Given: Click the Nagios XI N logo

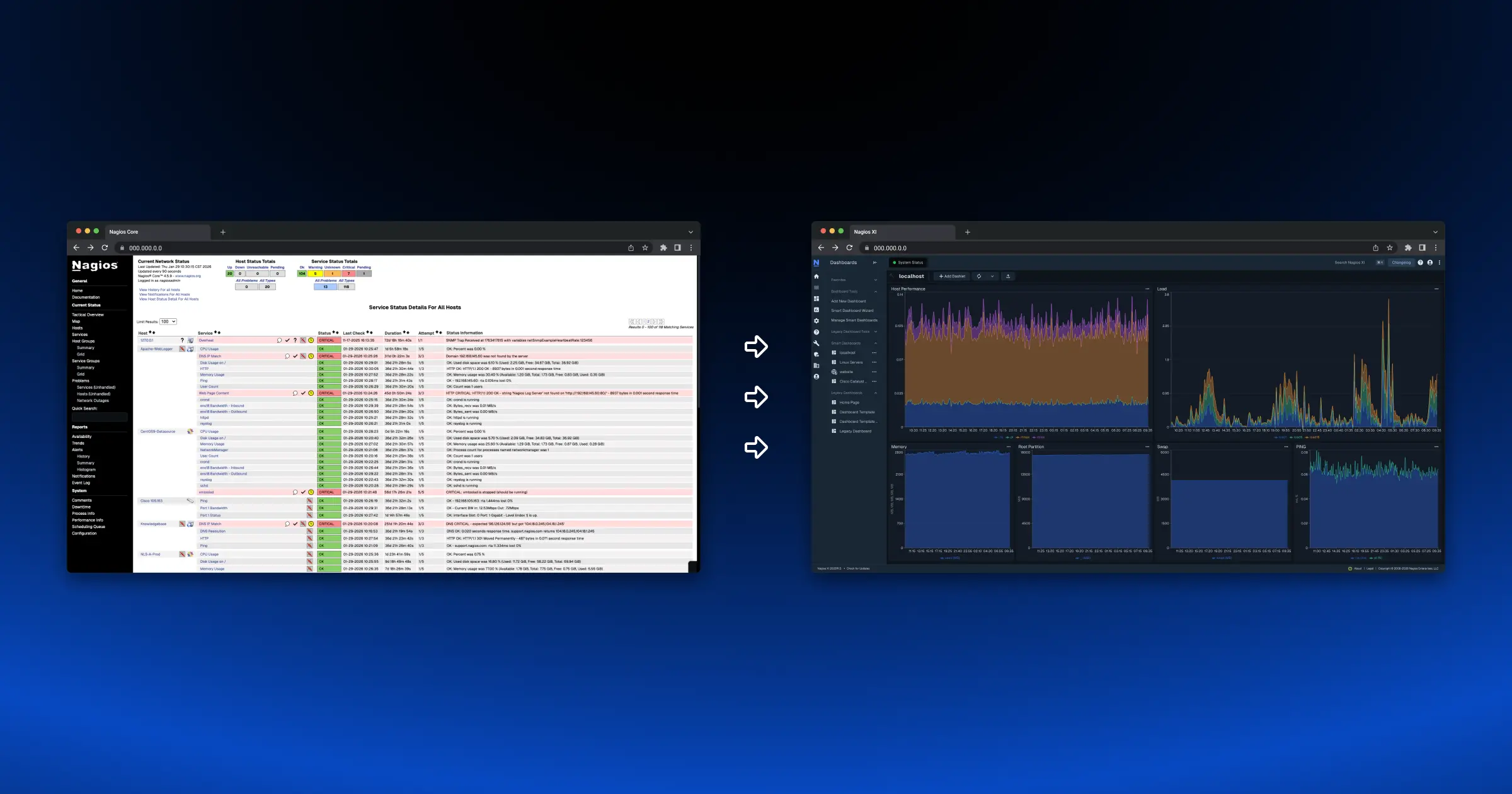Looking at the screenshot, I should [816, 263].
